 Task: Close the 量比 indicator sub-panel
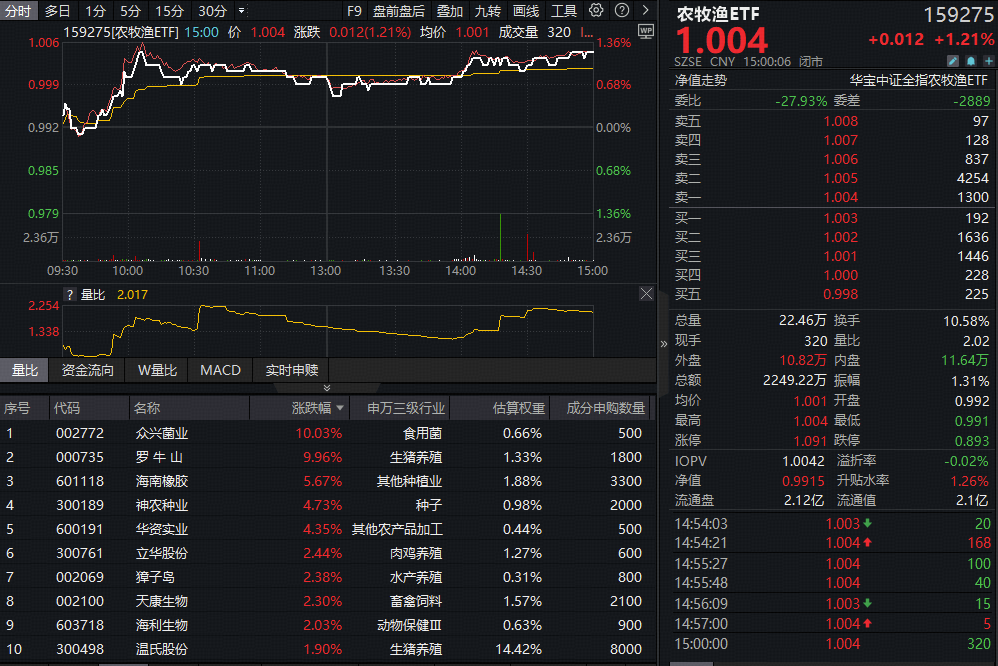pyautogui.click(x=646, y=294)
